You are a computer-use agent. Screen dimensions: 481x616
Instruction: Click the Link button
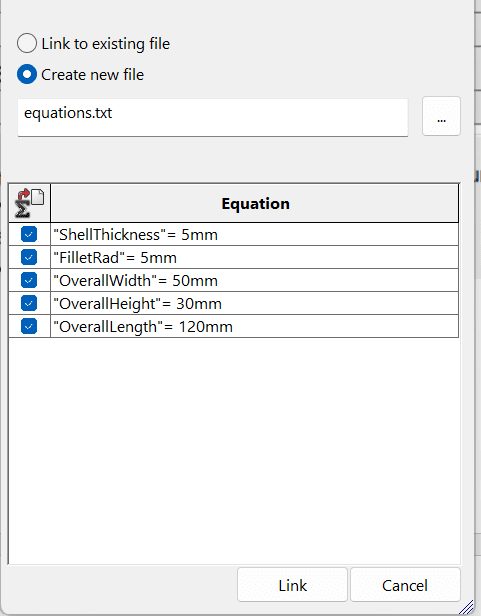[292, 585]
